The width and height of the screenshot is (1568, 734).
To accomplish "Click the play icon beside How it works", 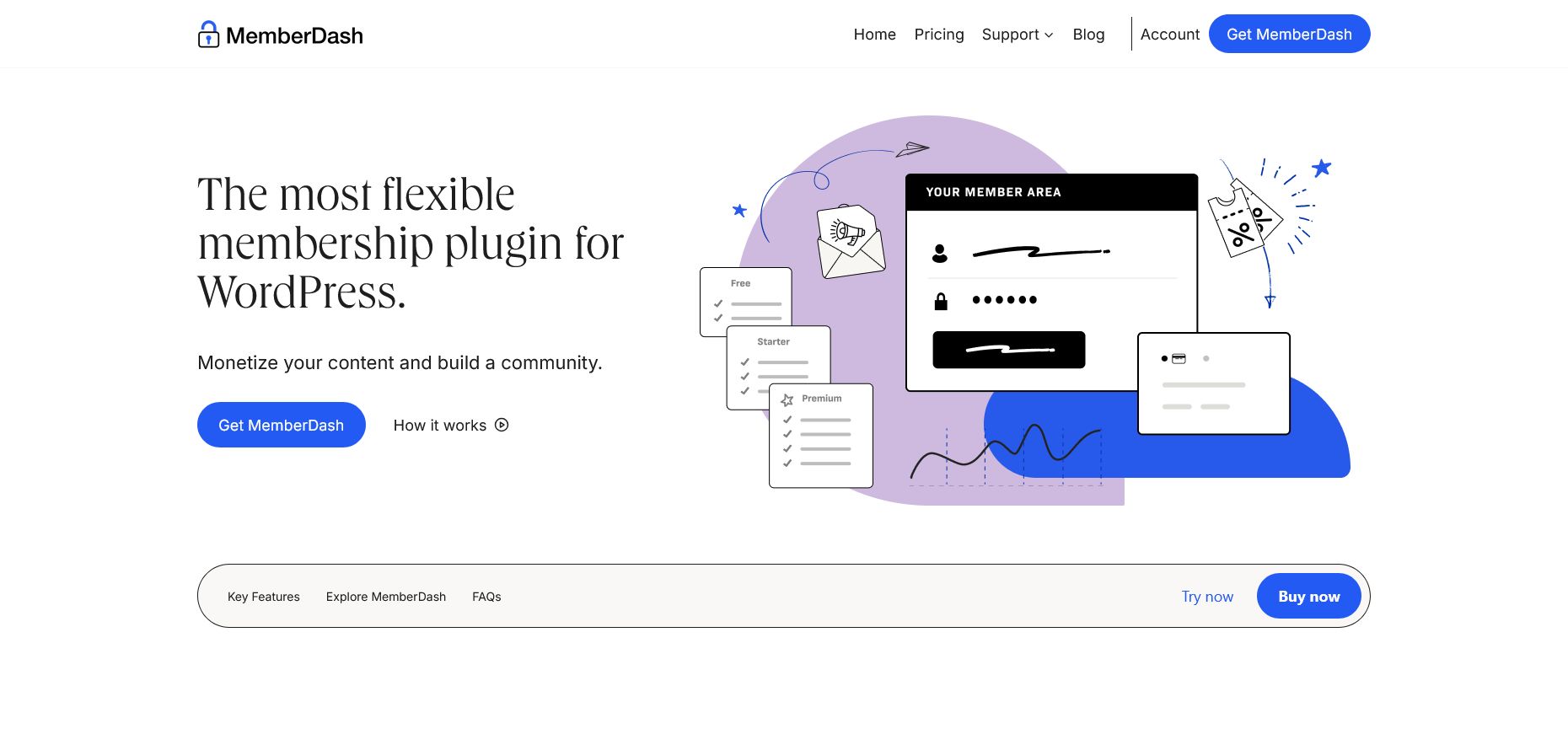I will (502, 425).
